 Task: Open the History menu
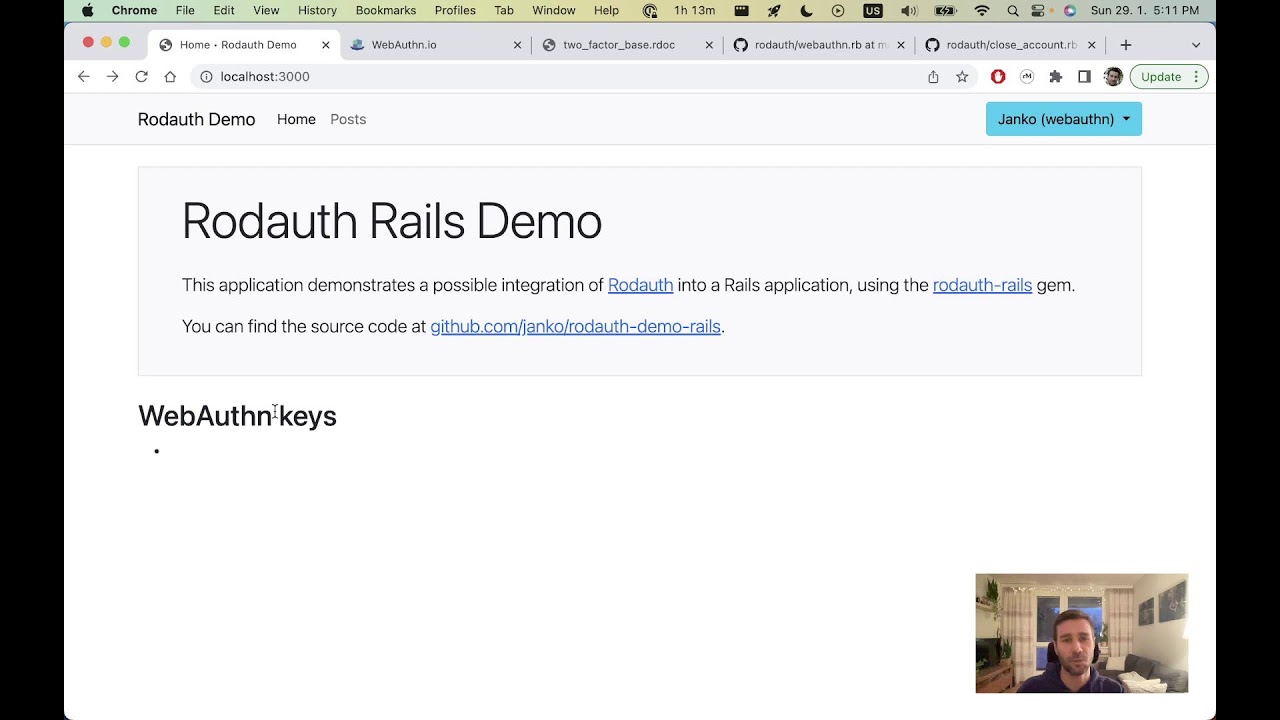pyautogui.click(x=317, y=10)
